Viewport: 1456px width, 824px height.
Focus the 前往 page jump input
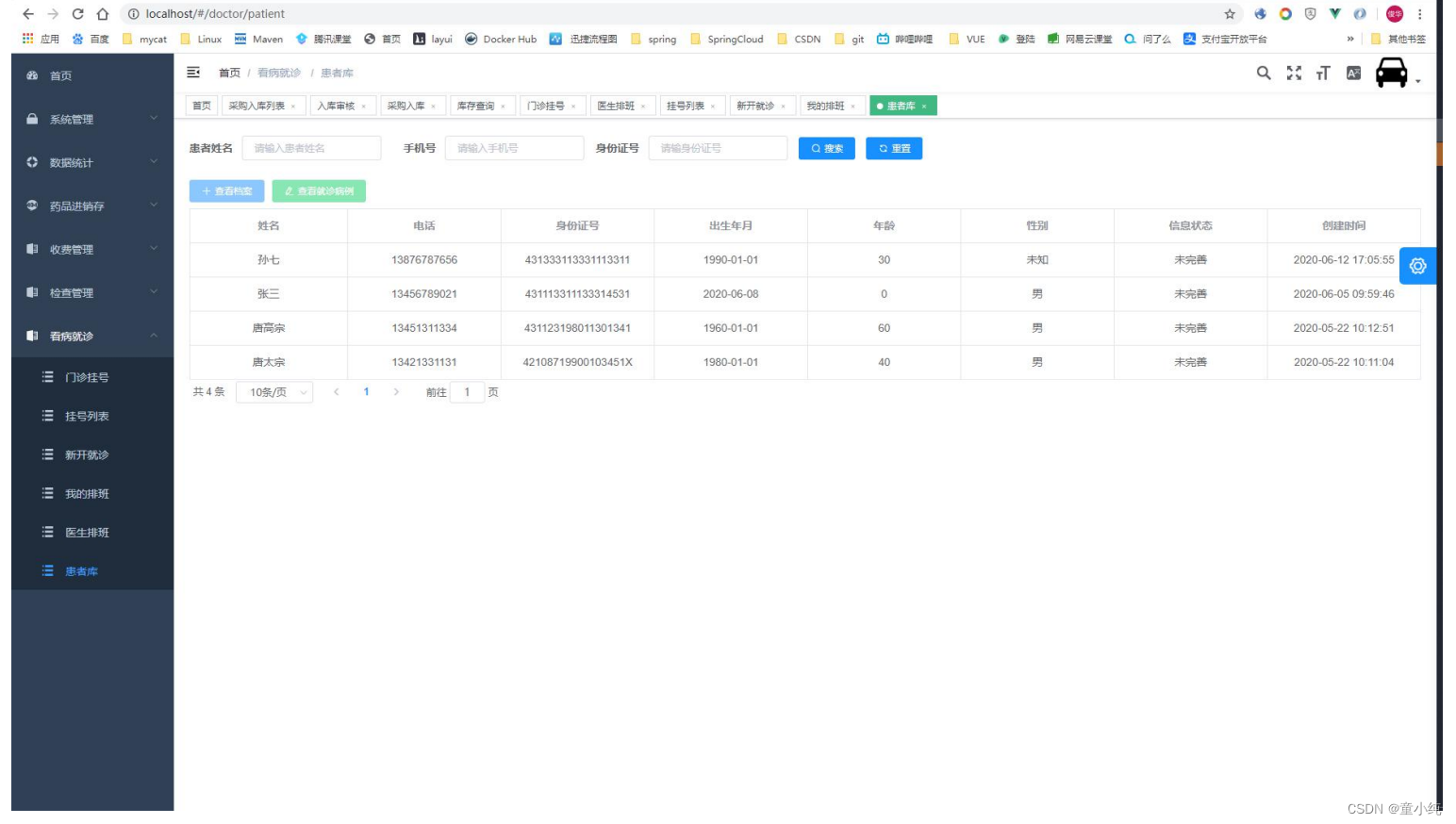click(x=467, y=392)
